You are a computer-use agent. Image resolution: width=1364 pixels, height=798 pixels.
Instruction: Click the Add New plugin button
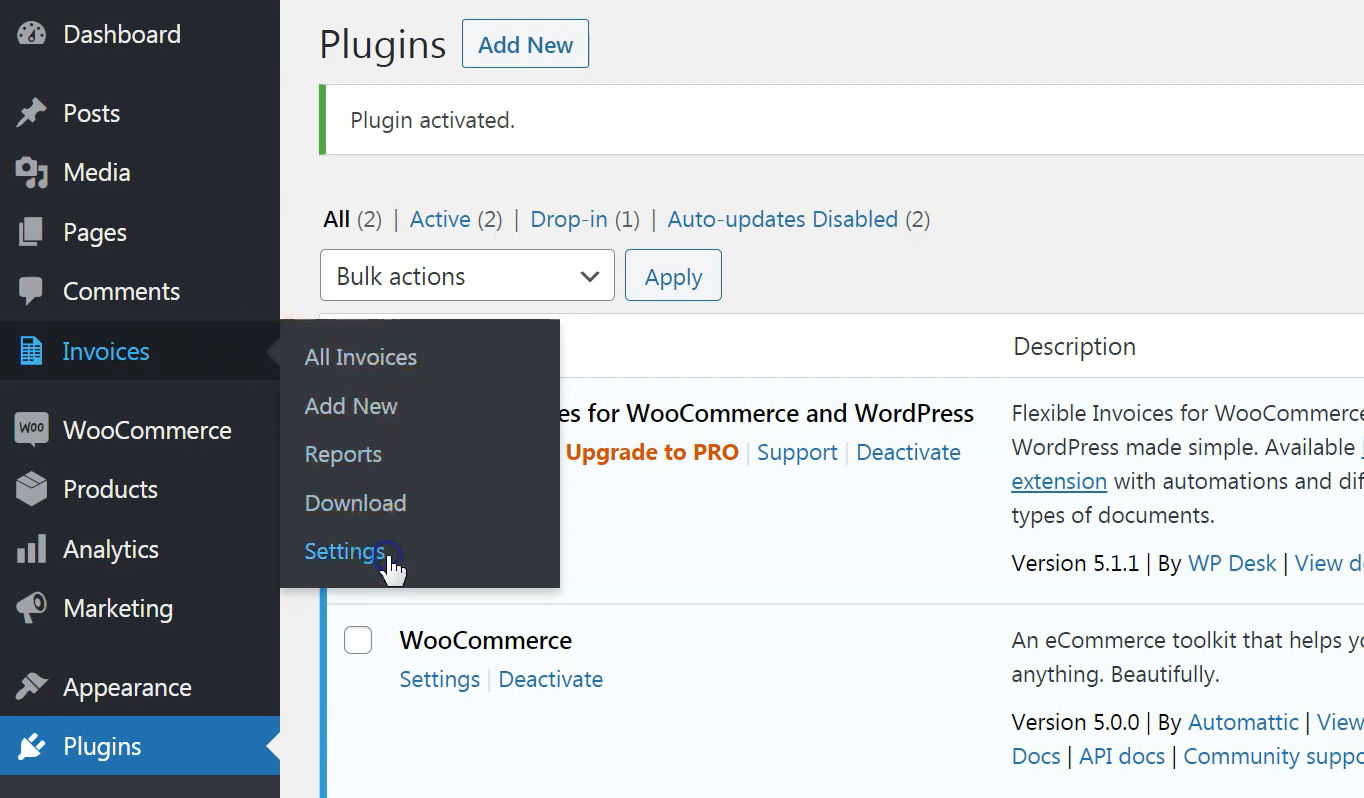coord(525,44)
